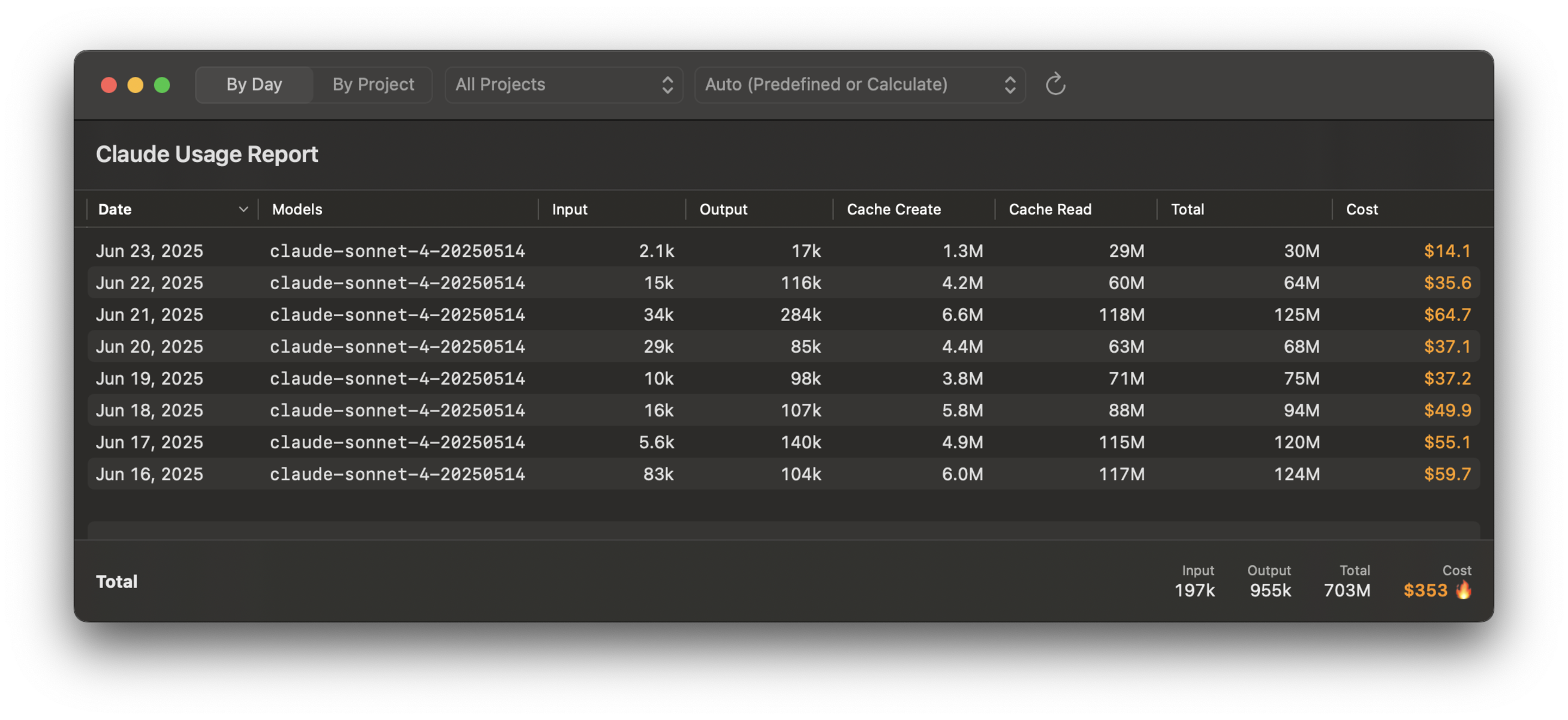The image size is (1568, 720).
Task: Open the Auto (Predefined or Calculate) dropdown
Action: [x=859, y=84]
